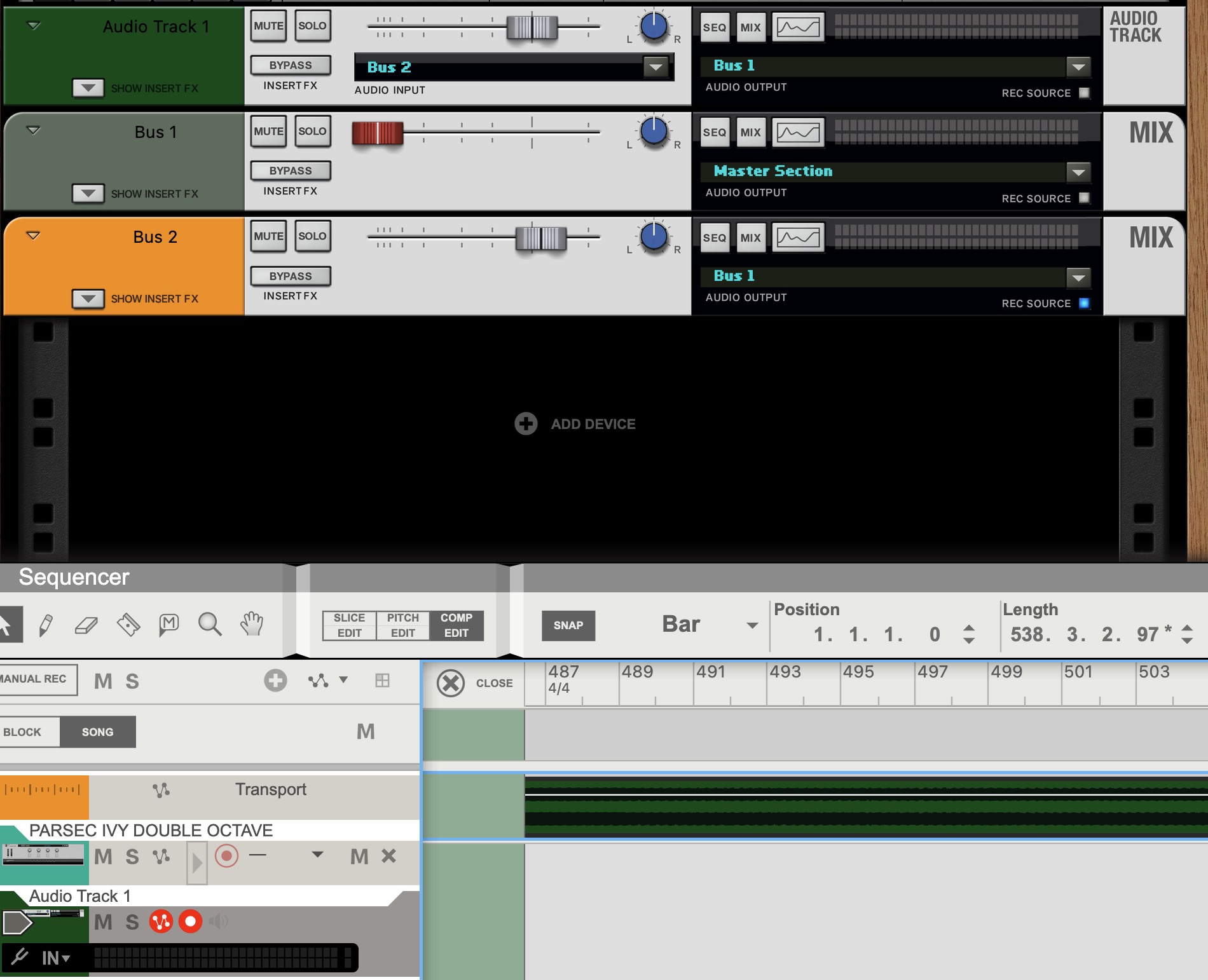Screen dimensions: 1208x980
Task: Select the Razor tool
Action: pyautogui.click(x=128, y=625)
